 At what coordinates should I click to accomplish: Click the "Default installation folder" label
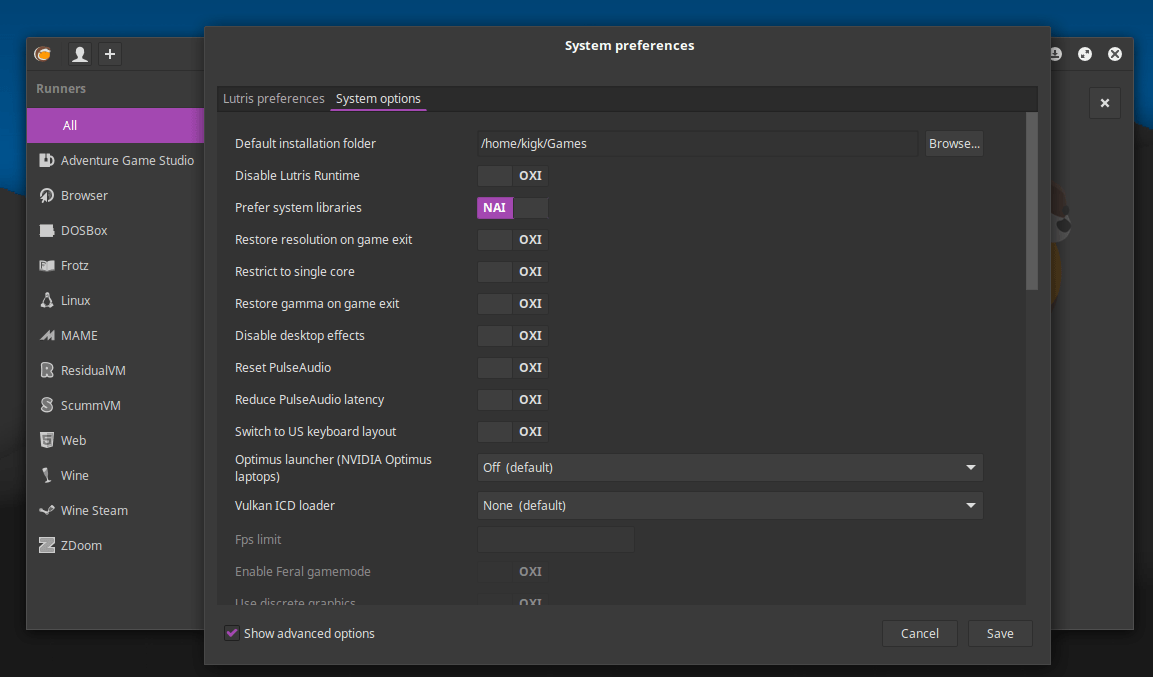[x=305, y=143]
